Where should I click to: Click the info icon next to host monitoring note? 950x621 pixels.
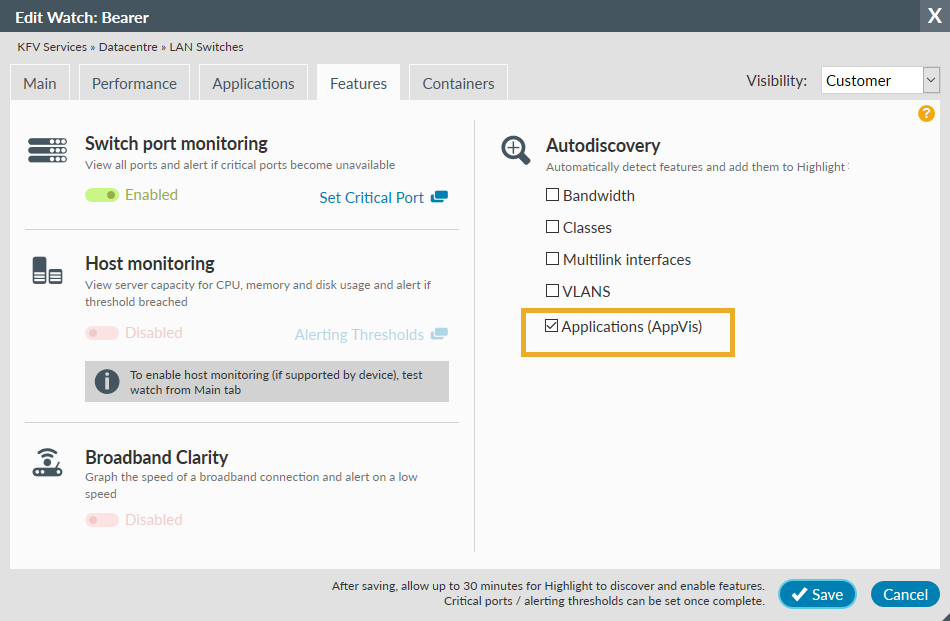point(106,381)
